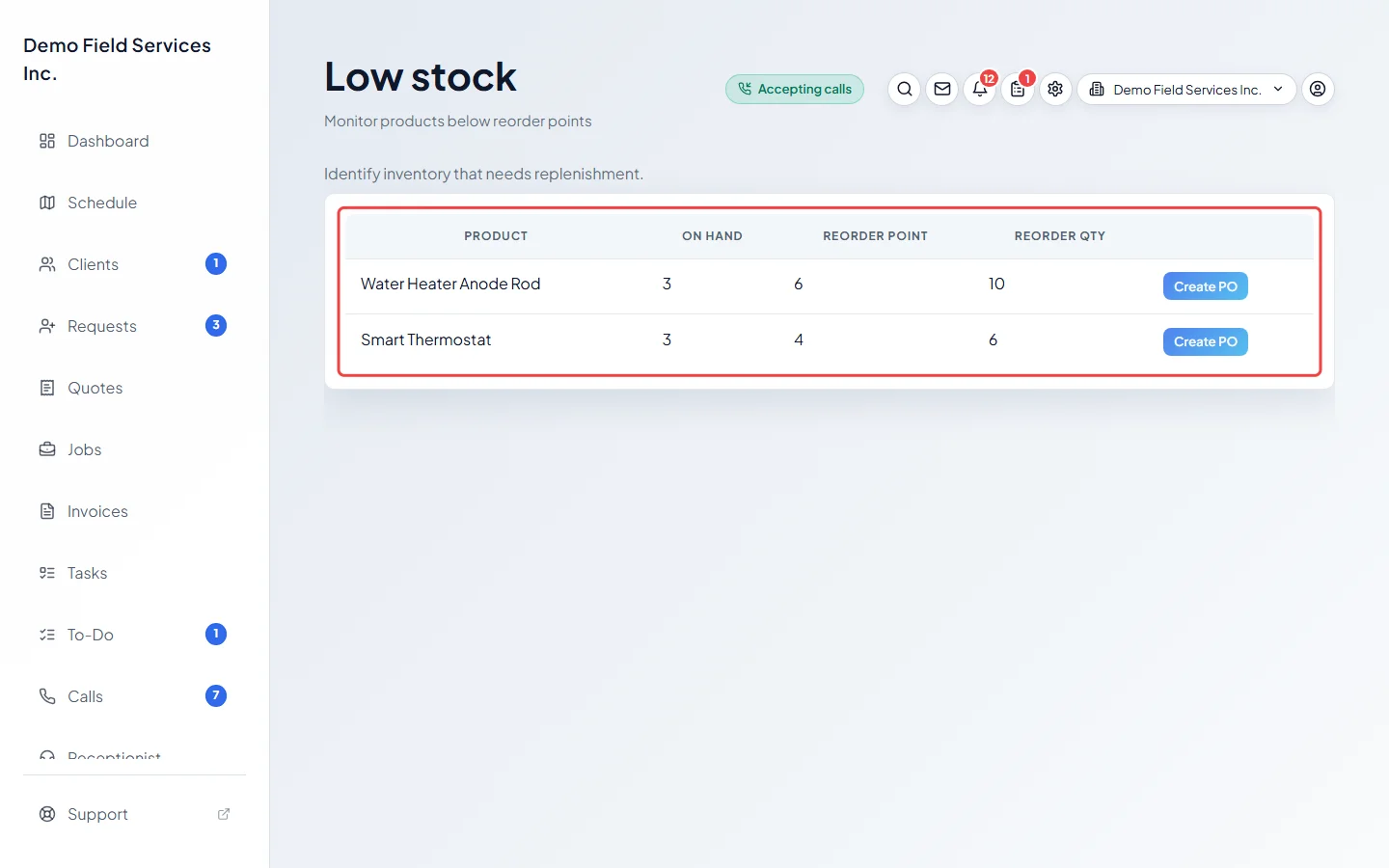The image size is (1389, 868).
Task: Click the PRODUCT column header
Action: point(496,236)
